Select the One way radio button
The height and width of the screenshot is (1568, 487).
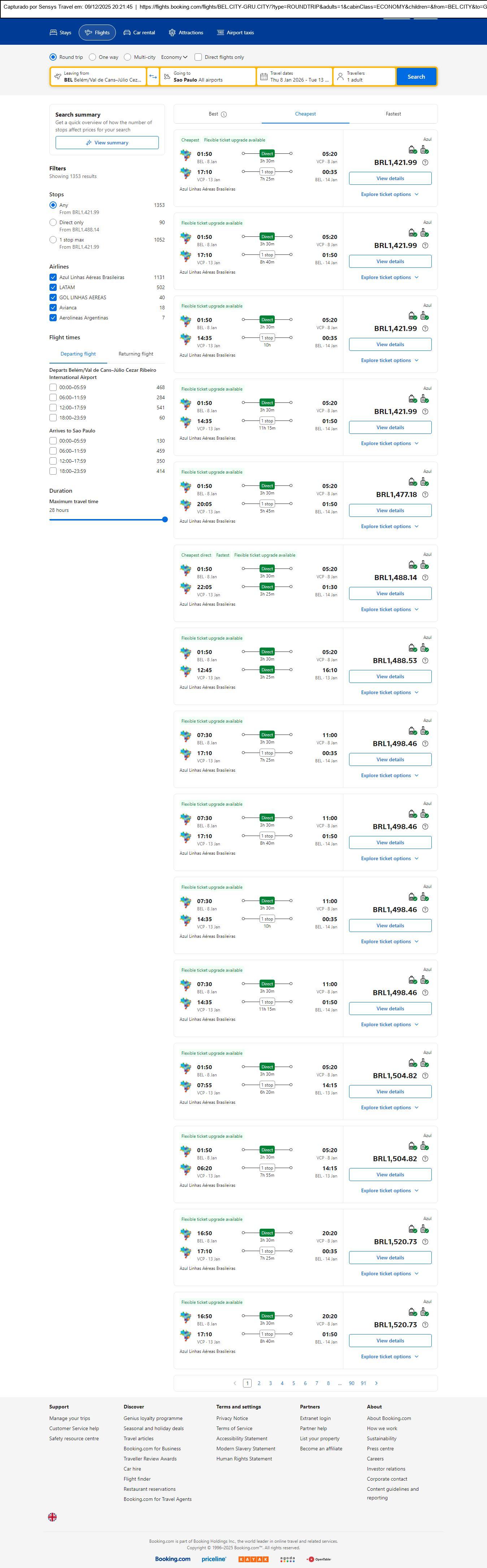coord(92,57)
